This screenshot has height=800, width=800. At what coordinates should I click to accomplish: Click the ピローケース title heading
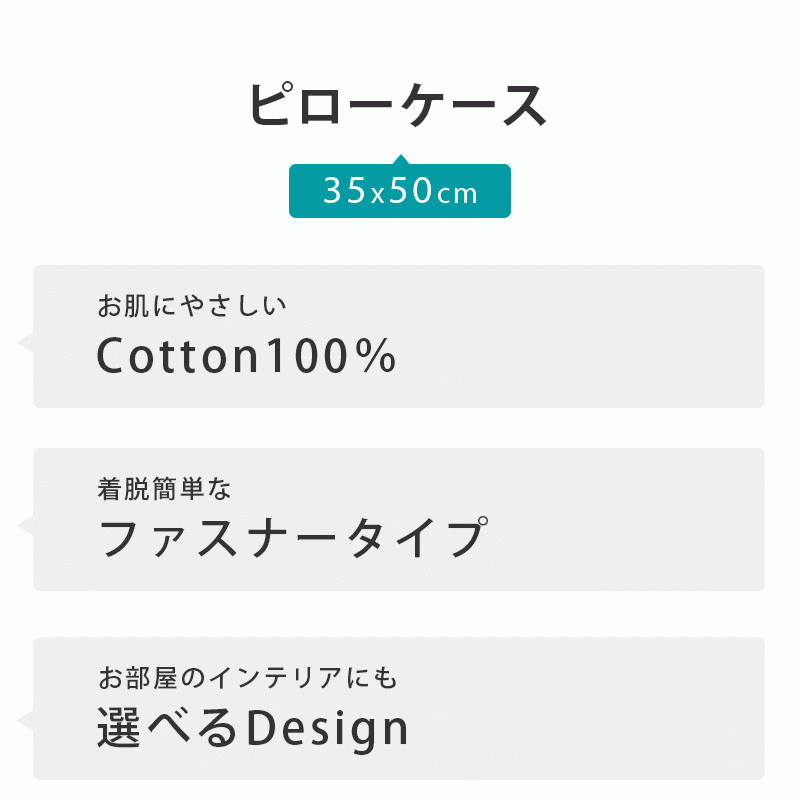coord(398,106)
